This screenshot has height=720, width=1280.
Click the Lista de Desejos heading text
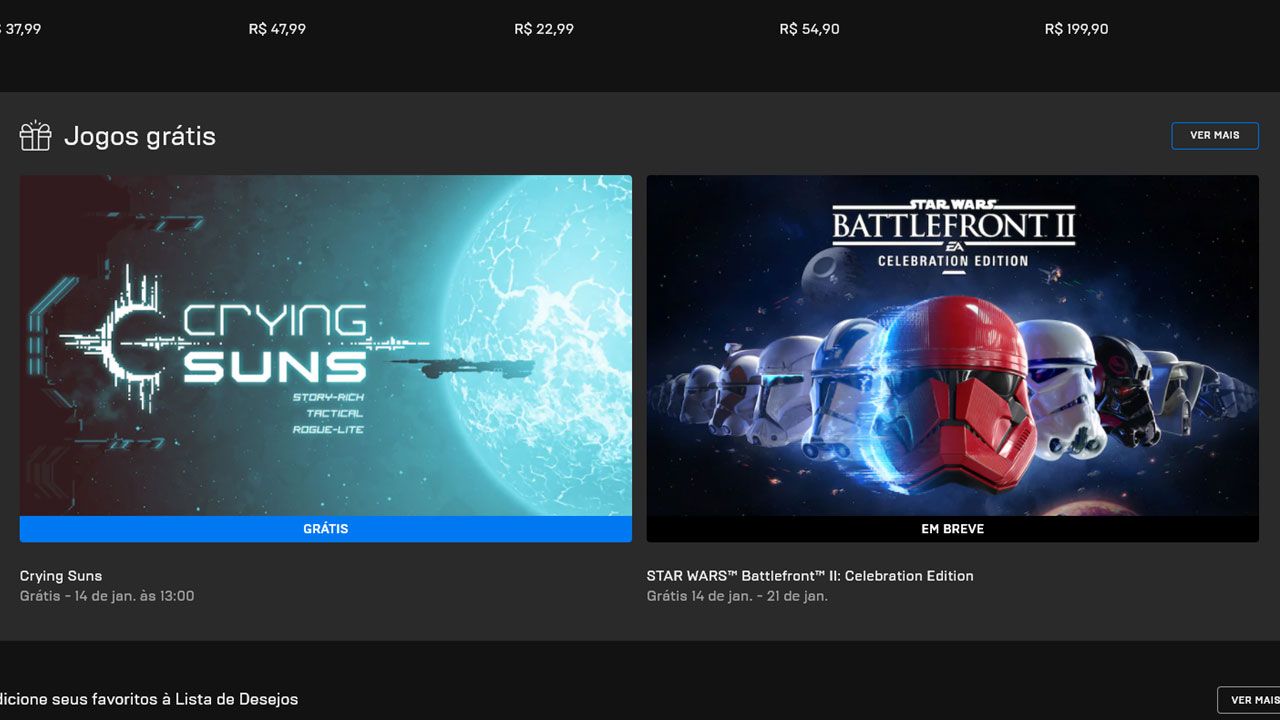click(149, 699)
